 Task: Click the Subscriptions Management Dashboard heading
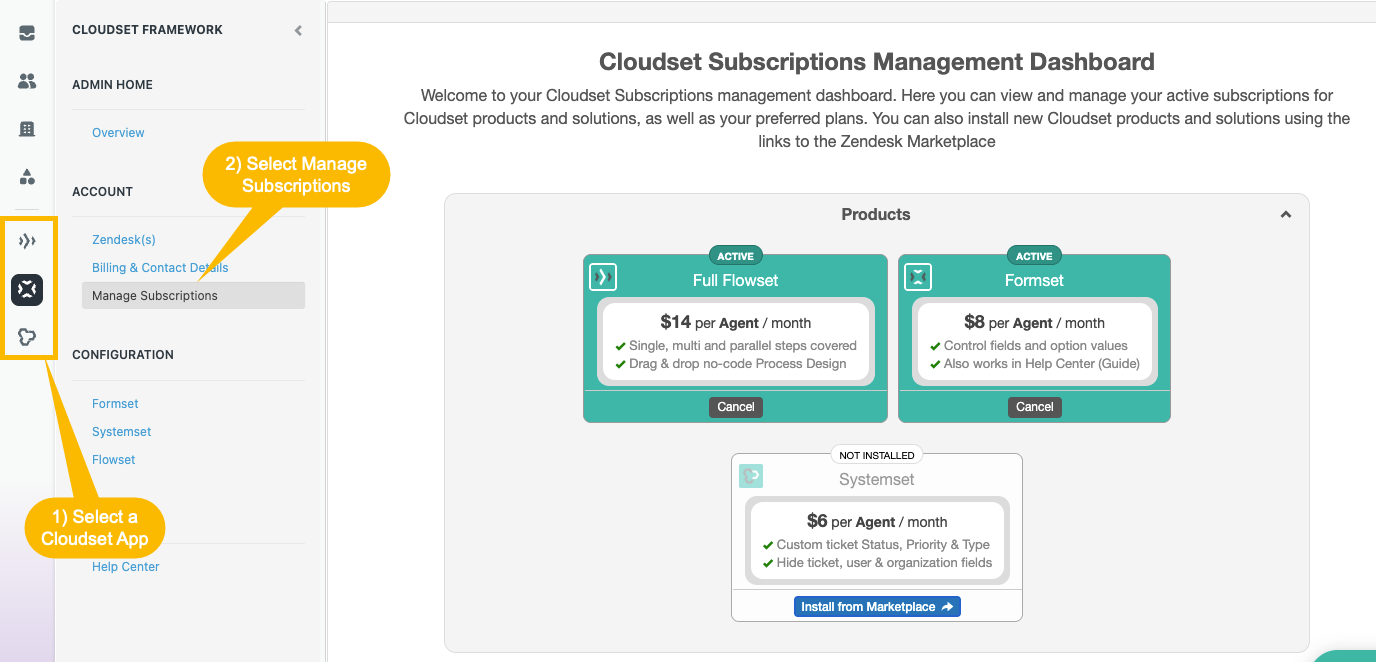tap(877, 62)
